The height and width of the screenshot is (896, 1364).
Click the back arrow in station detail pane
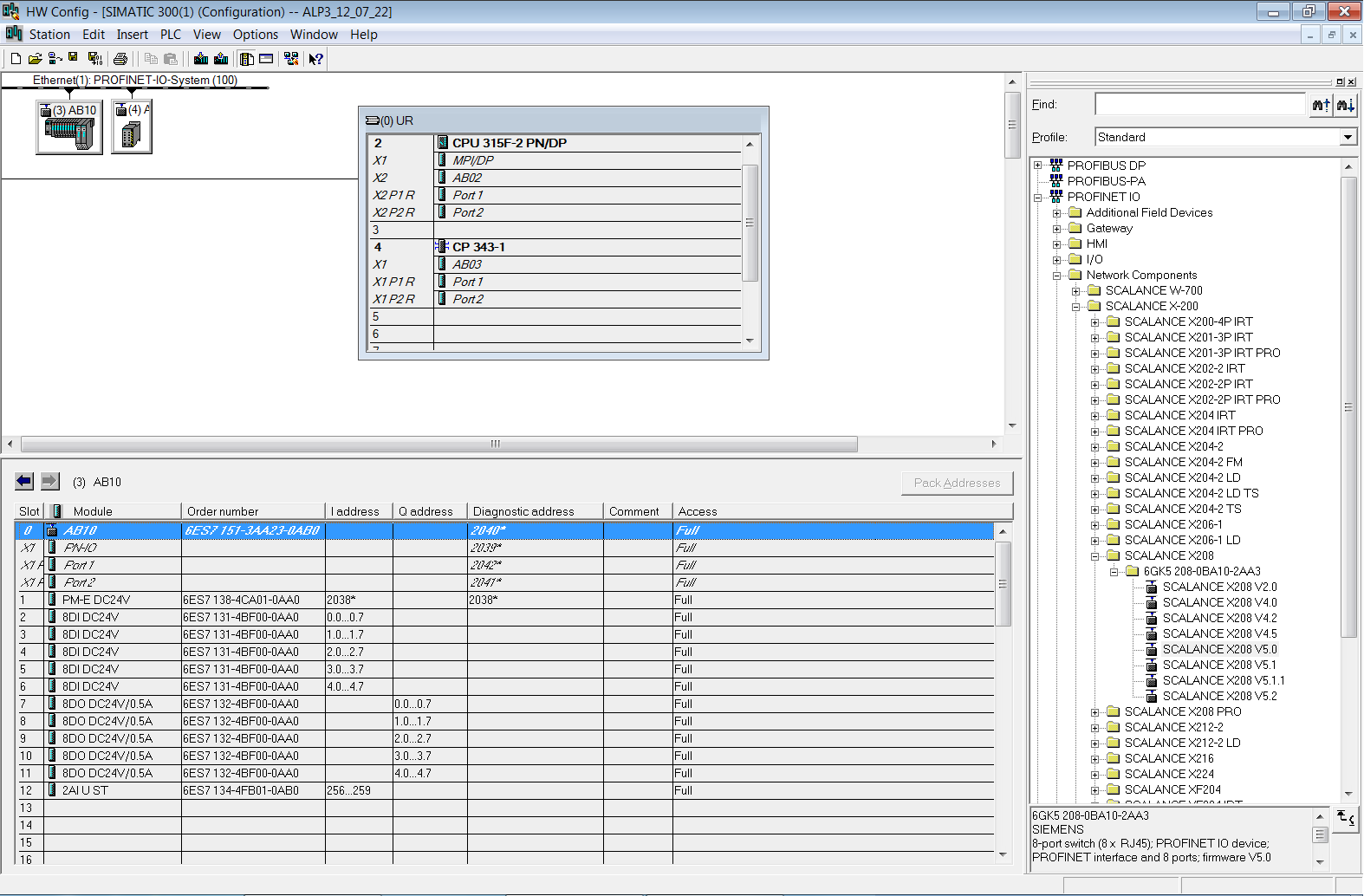24,481
